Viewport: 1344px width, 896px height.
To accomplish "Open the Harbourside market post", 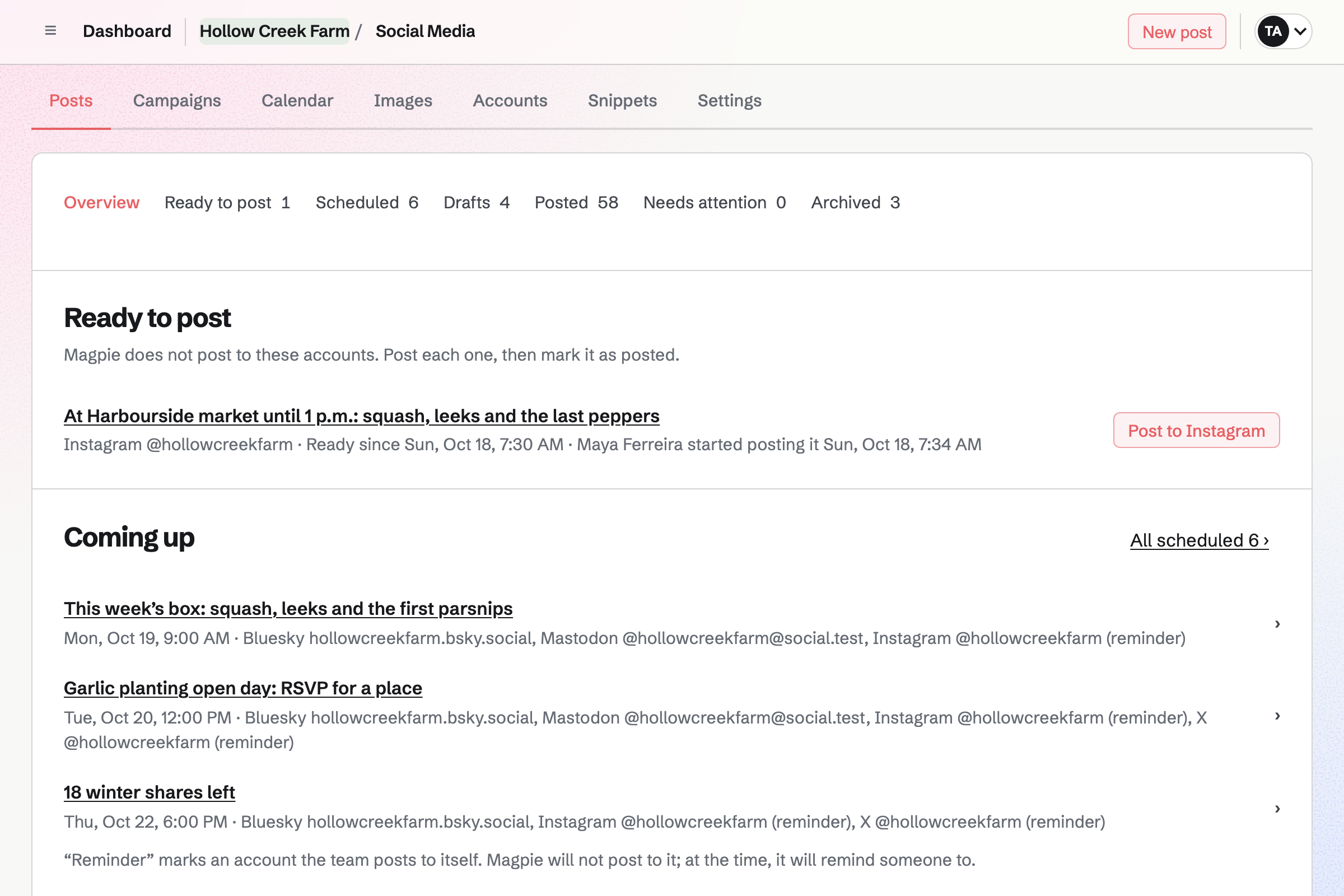I will [362, 416].
